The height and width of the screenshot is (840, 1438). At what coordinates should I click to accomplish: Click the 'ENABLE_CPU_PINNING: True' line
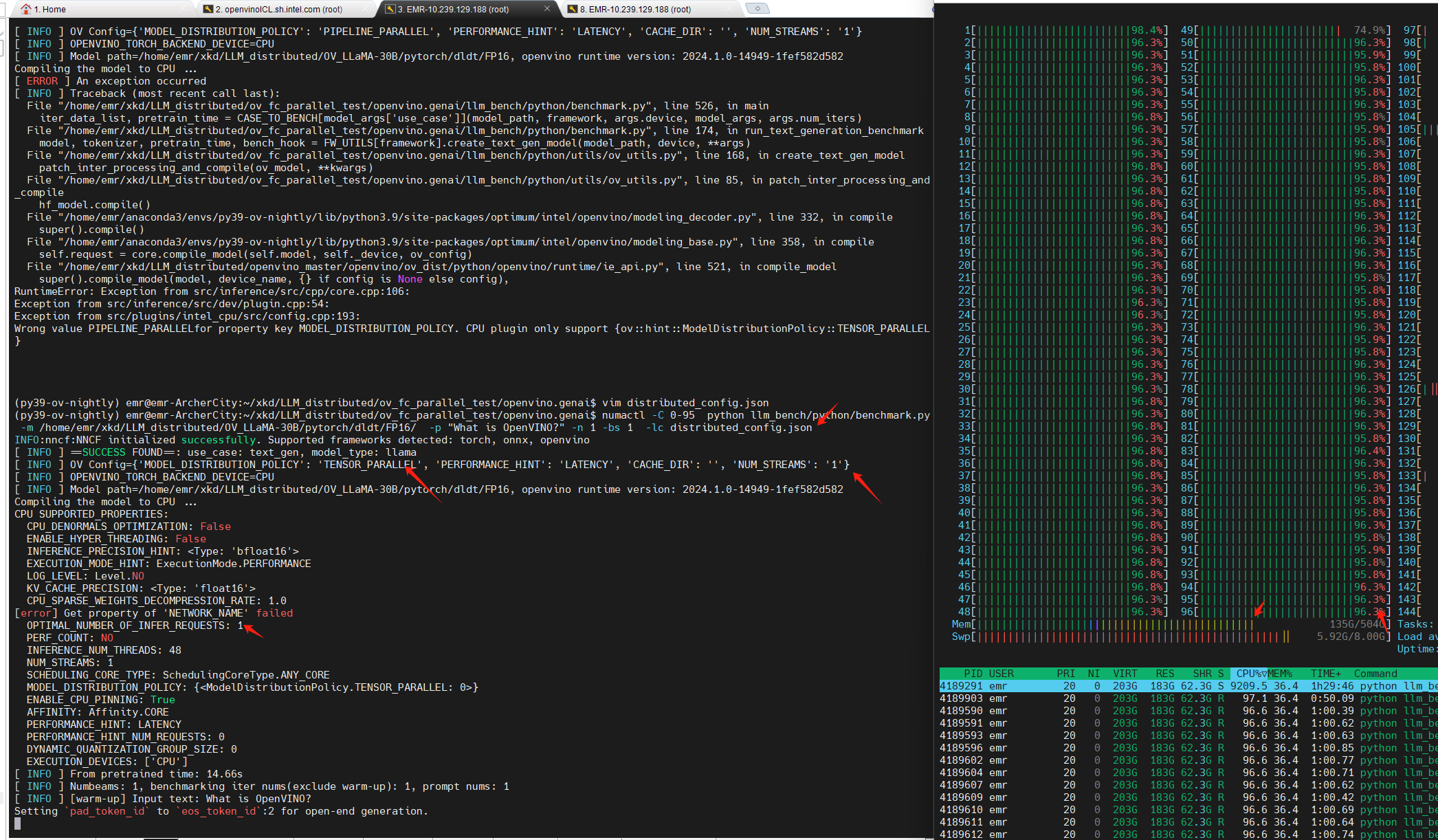(101, 700)
